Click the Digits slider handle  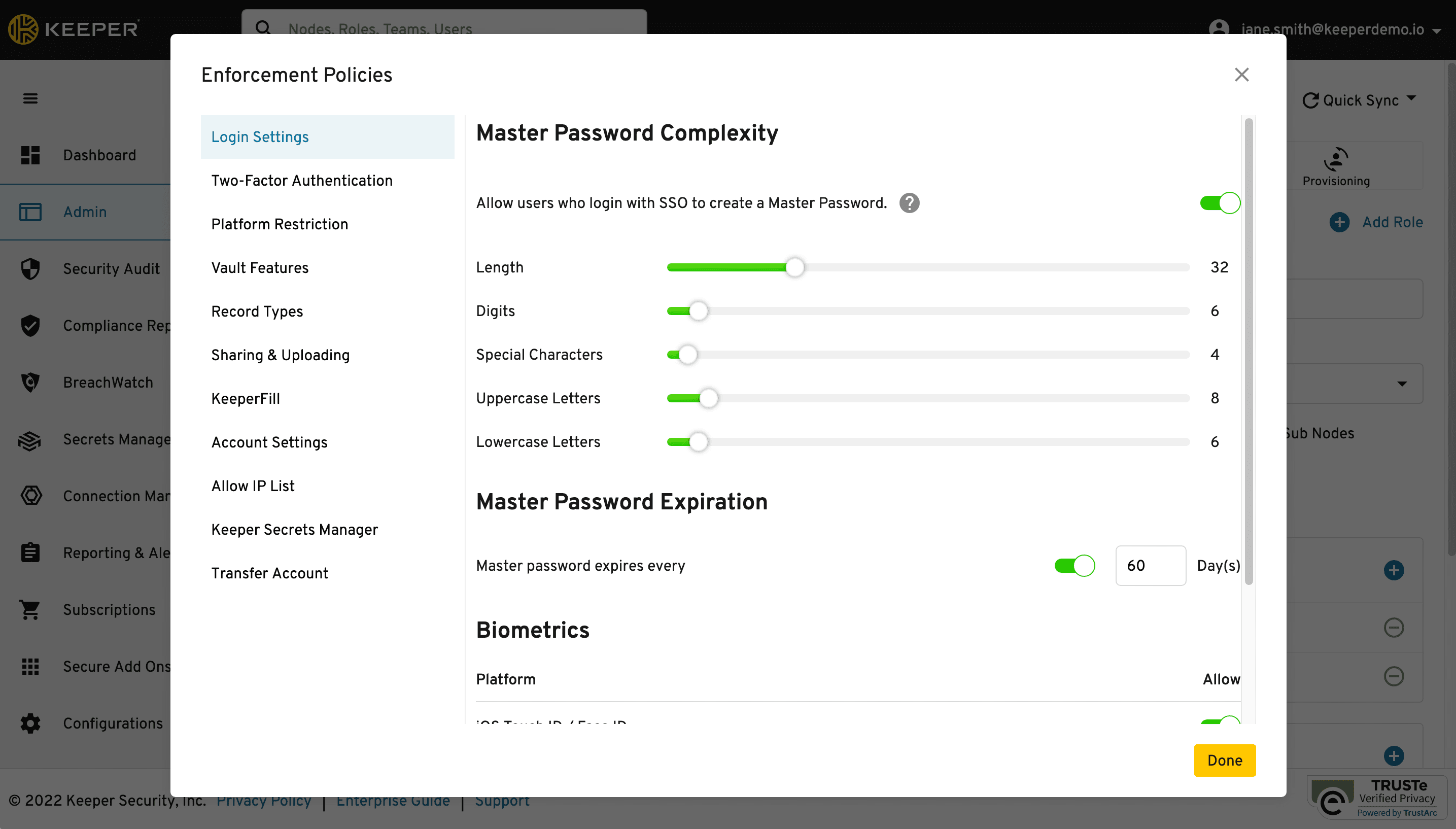(698, 311)
